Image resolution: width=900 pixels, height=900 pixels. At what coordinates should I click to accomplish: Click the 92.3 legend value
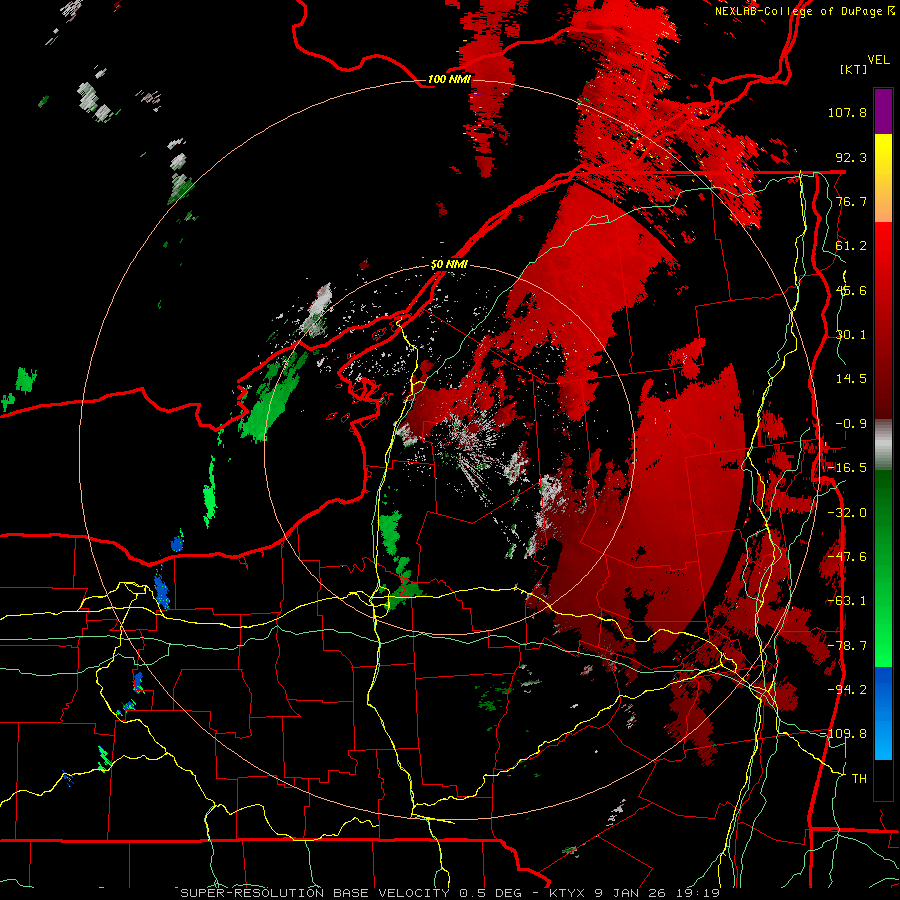point(851,157)
